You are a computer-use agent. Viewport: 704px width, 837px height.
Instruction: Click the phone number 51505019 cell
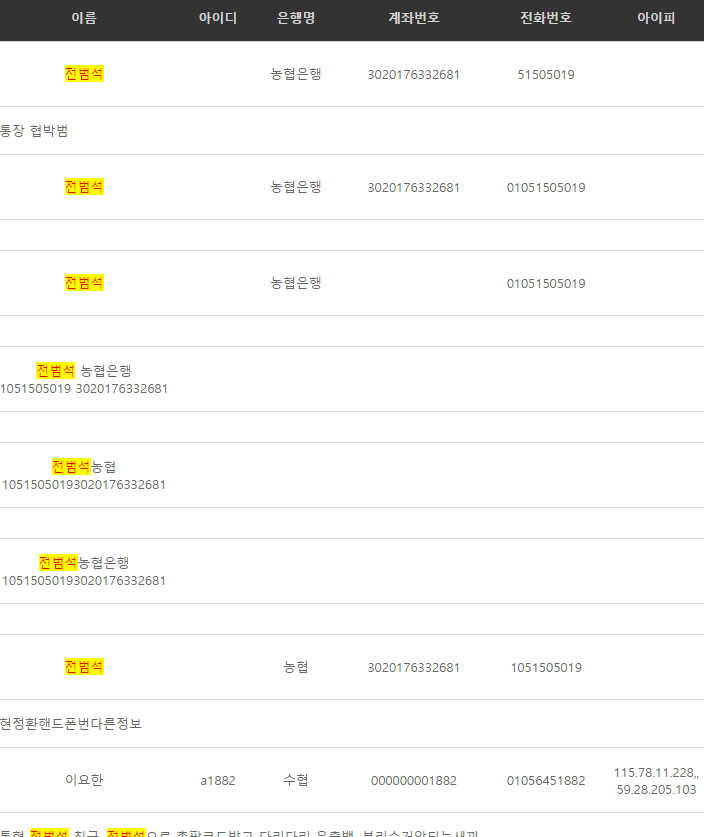pyautogui.click(x=545, y=75)
